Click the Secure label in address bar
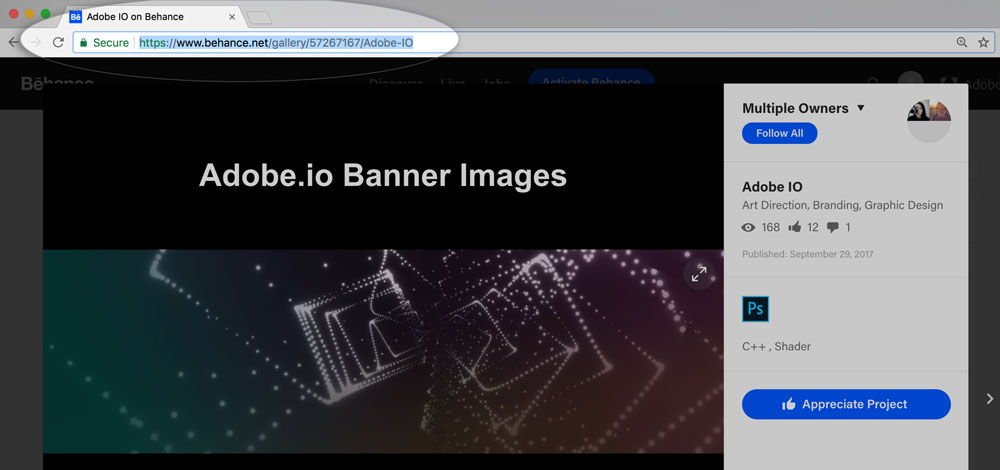 point(111,43)
